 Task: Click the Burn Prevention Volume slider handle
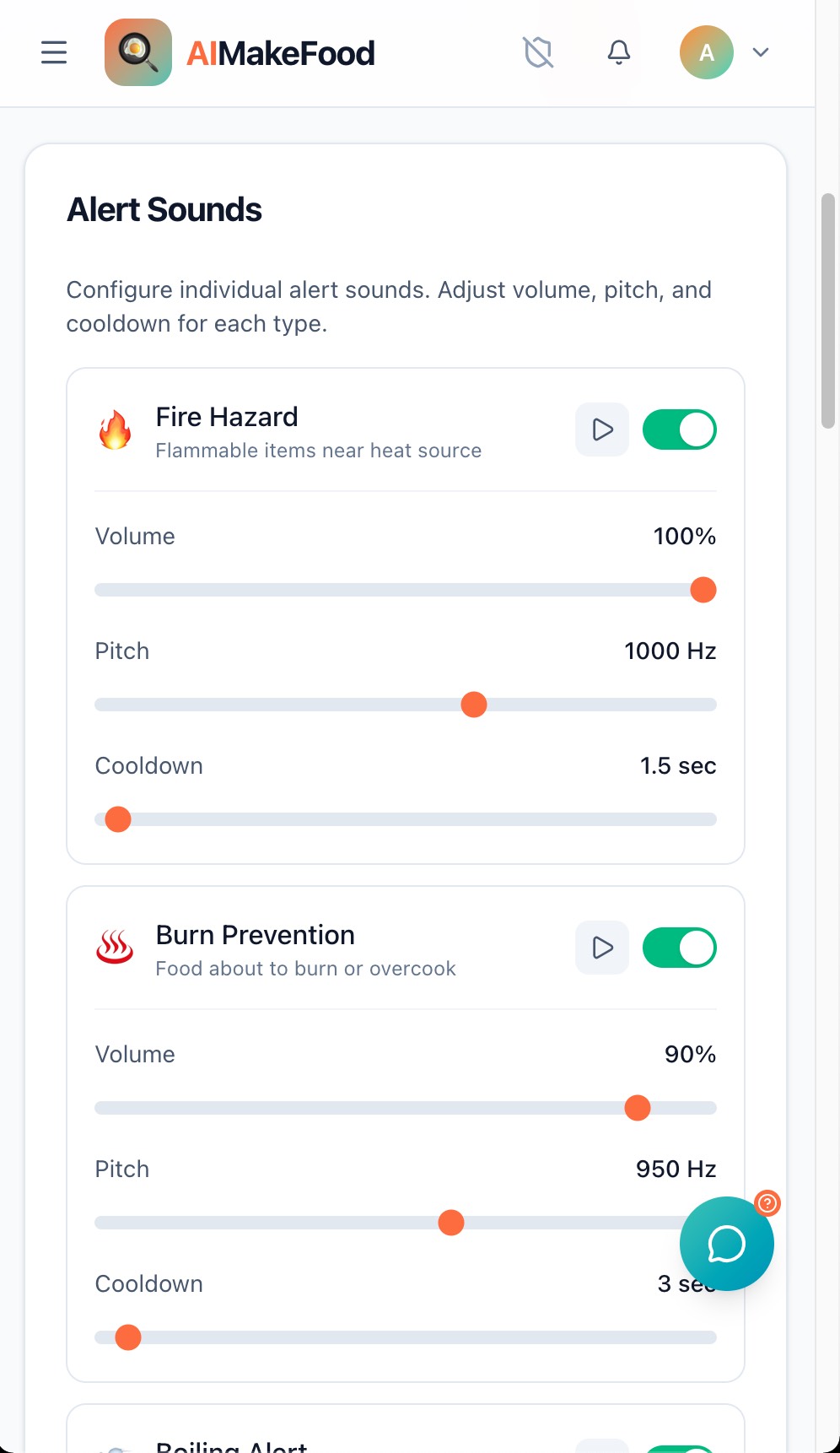(x=638, y=1108)
